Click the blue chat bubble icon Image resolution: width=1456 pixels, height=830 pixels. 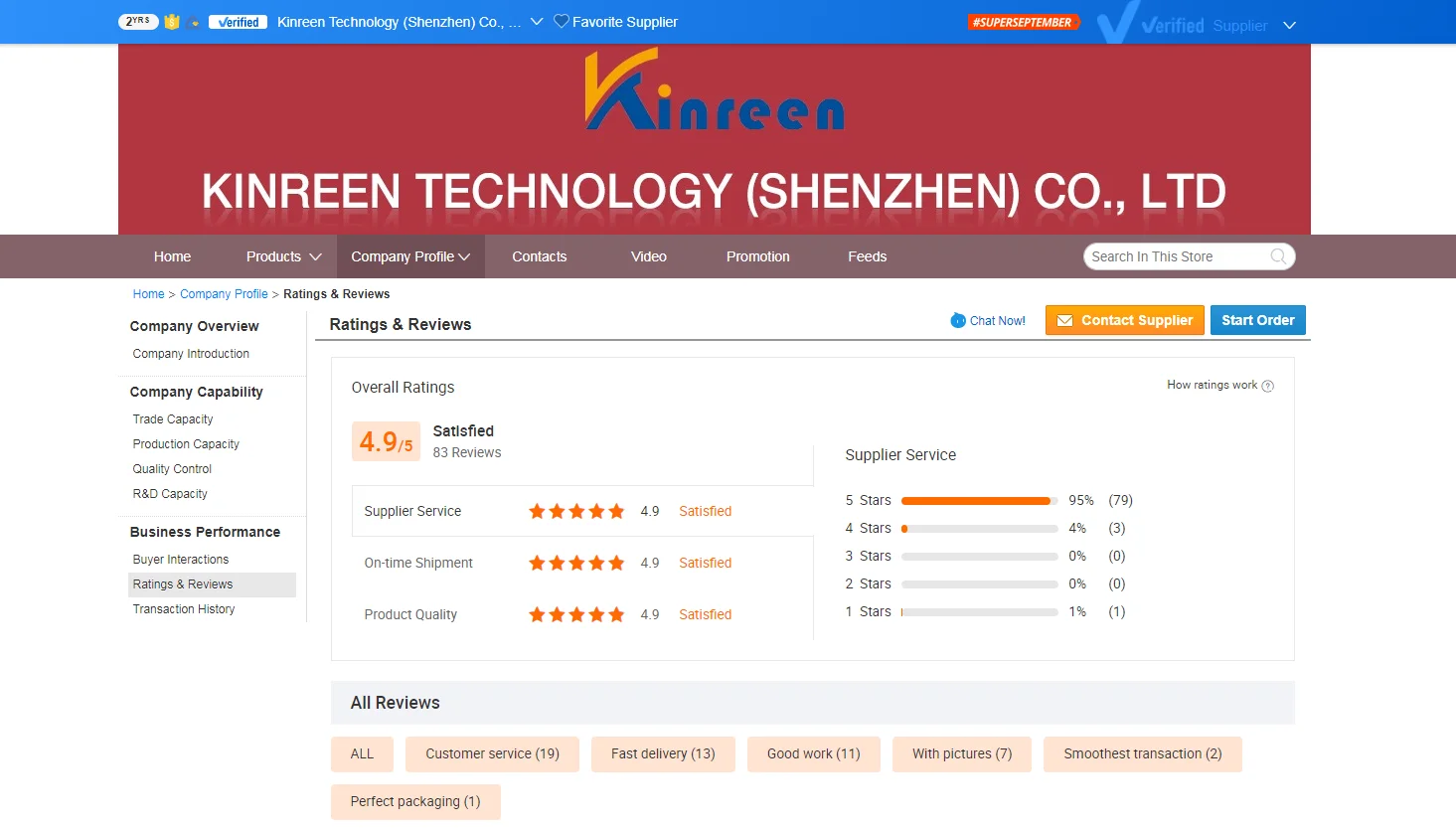(958, 320)
